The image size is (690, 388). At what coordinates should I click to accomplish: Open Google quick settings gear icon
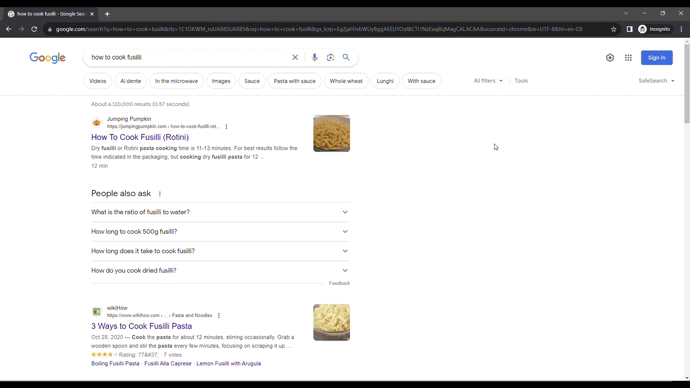click(x=609, y=58)
